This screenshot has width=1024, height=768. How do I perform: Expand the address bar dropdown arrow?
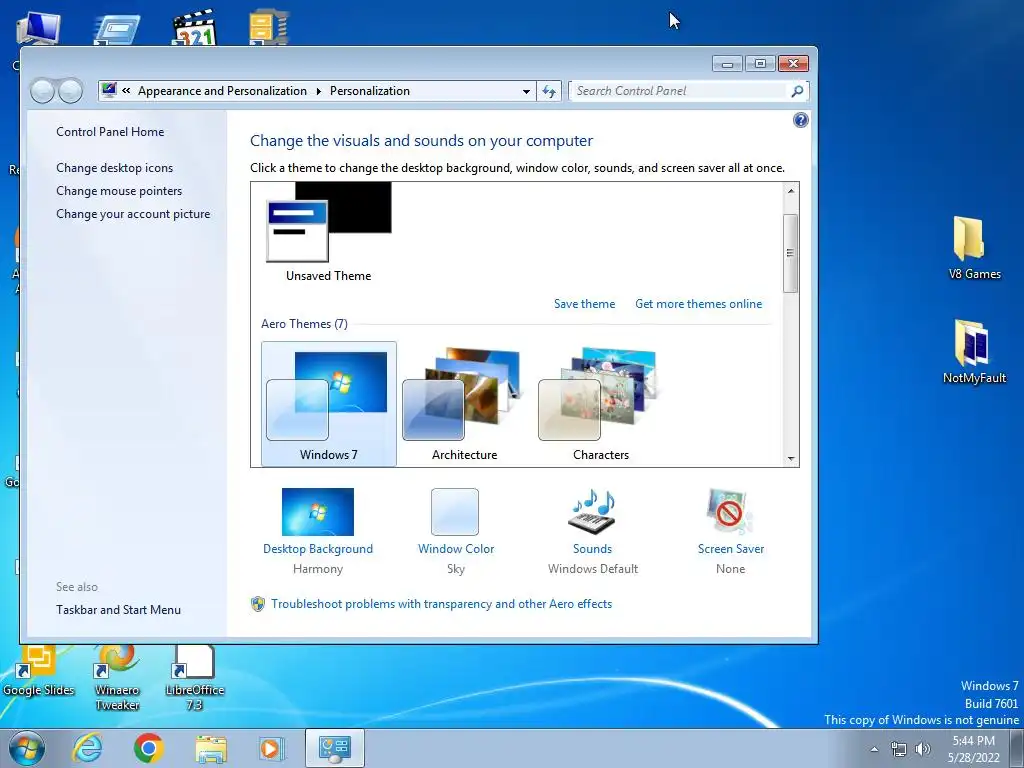click(526, 91)
